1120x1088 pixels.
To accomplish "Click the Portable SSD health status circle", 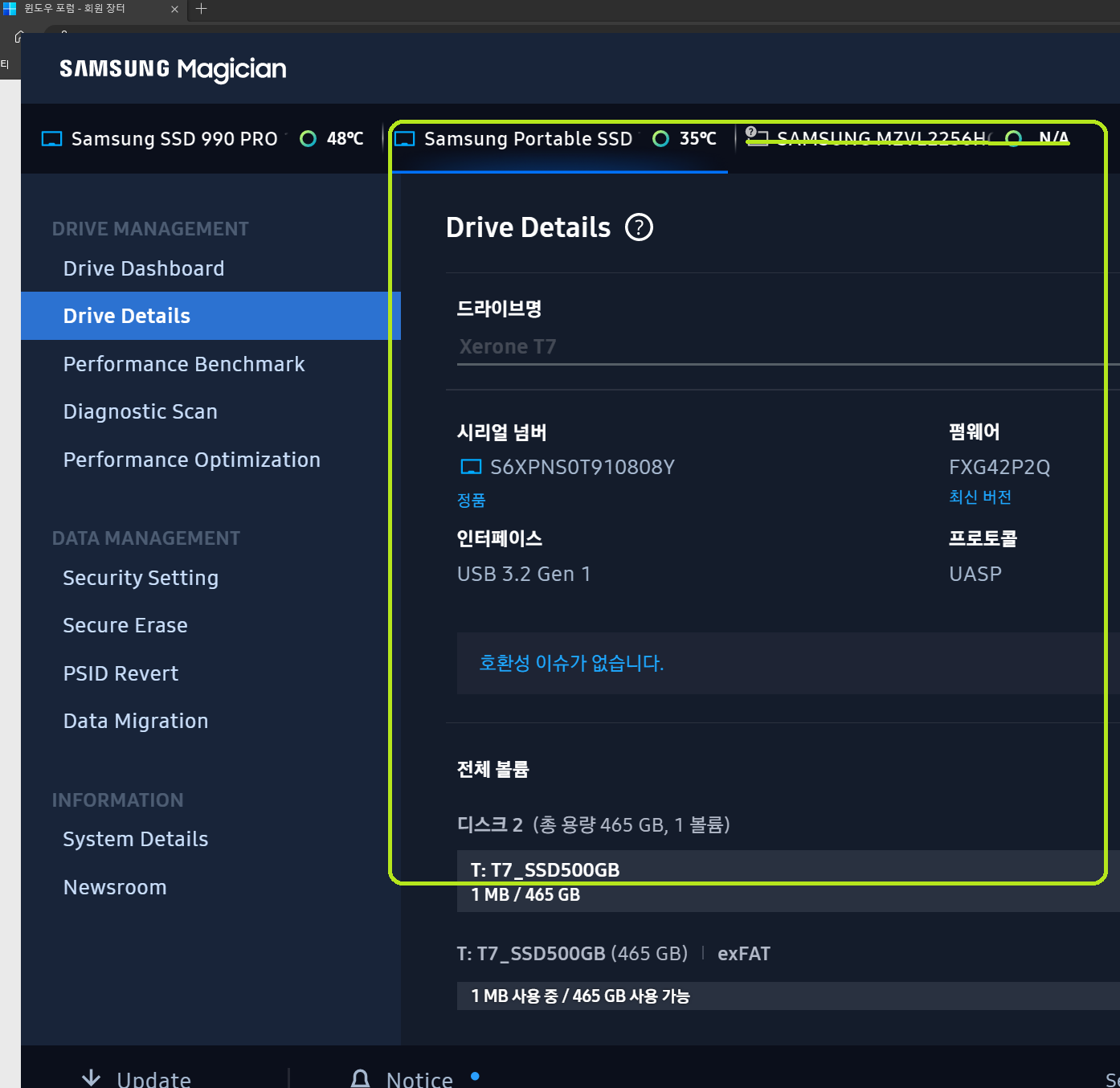I will [660, 139].
